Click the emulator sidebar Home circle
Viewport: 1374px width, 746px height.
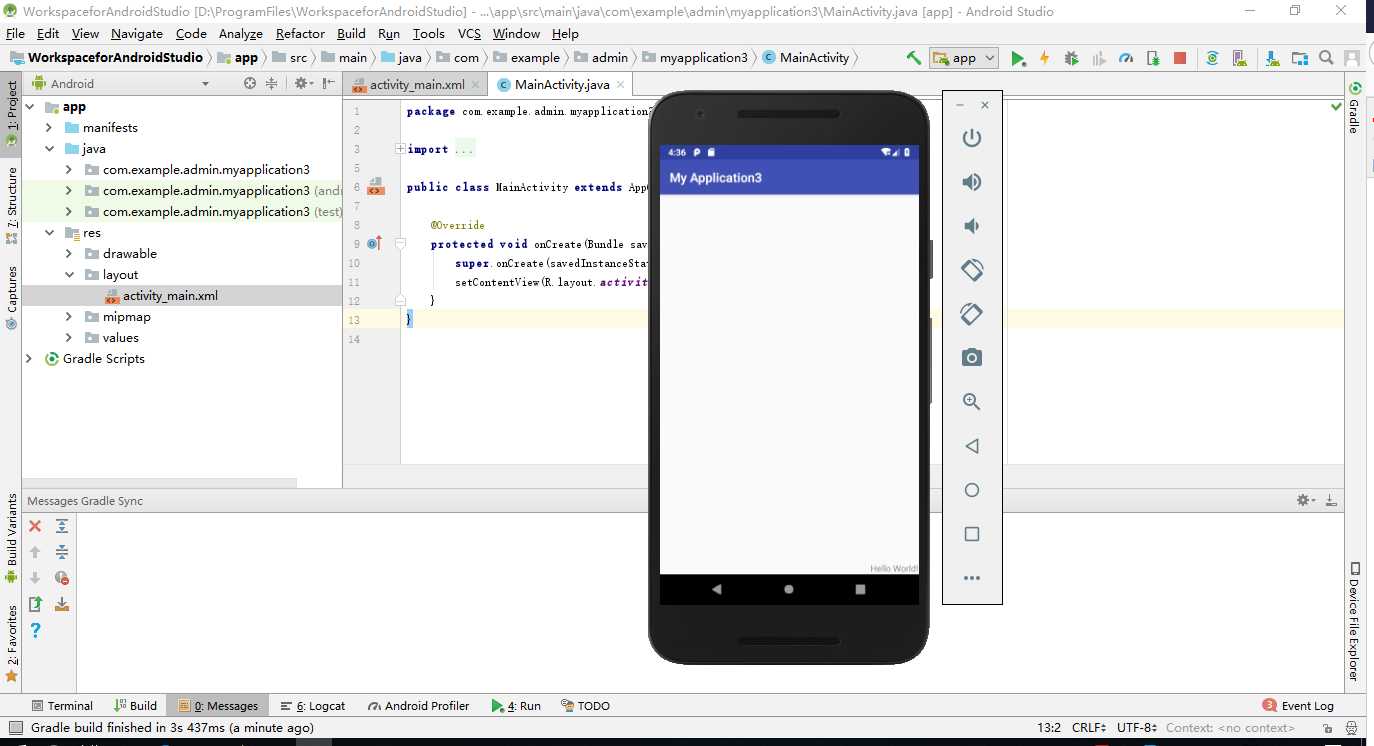coord(972,490)
